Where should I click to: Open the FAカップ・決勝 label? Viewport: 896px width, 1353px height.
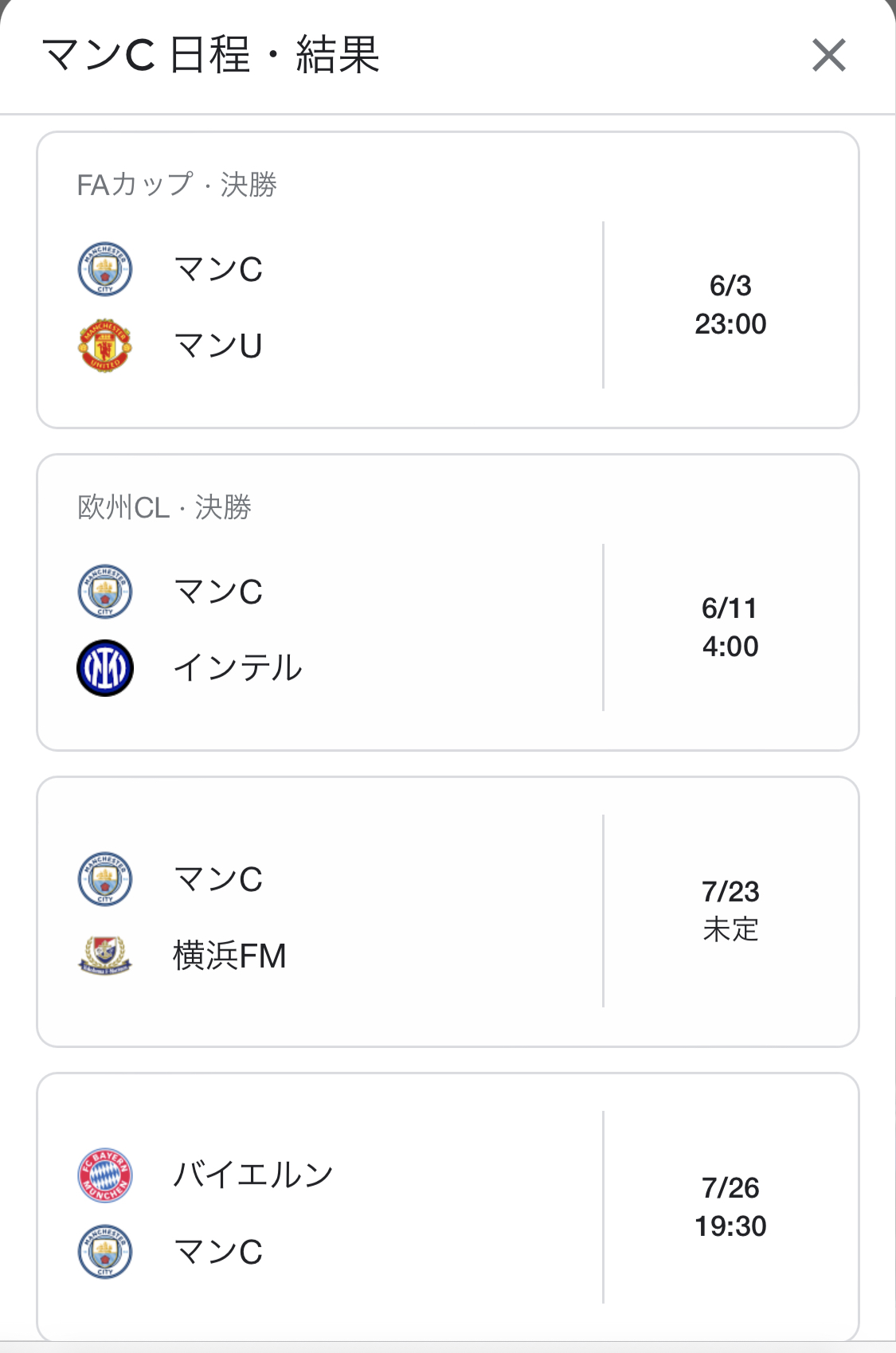tap(177, 185)
